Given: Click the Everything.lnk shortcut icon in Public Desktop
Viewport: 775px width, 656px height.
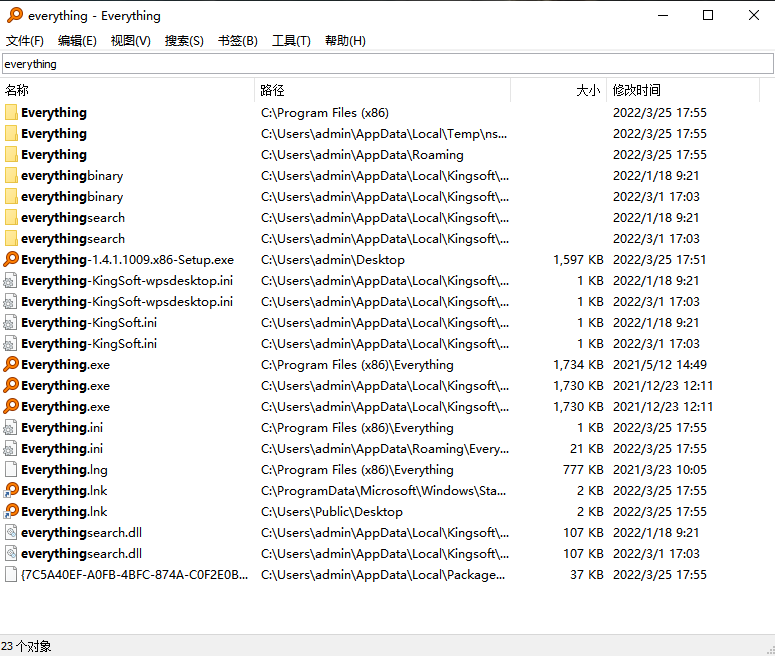Looking at the screenshot, I should click(11, 512).
